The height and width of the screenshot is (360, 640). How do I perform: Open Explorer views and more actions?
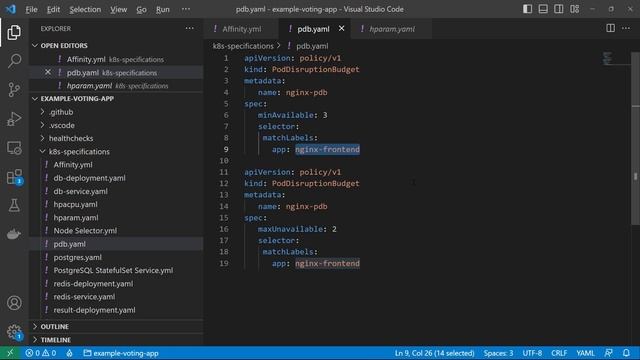click(189, 28)
